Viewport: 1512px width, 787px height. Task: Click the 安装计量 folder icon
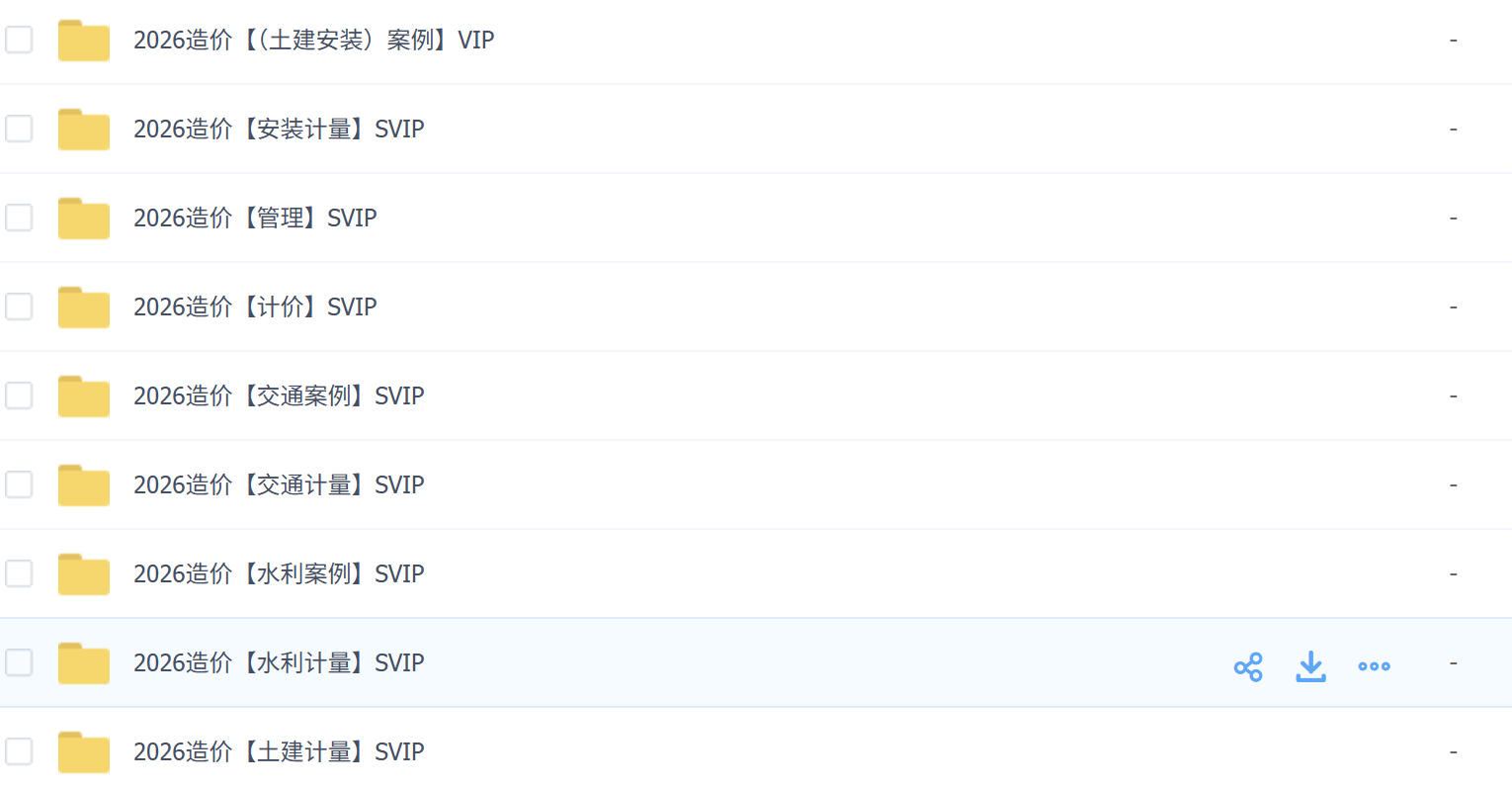pyautogui.click(x=84, y=130)
